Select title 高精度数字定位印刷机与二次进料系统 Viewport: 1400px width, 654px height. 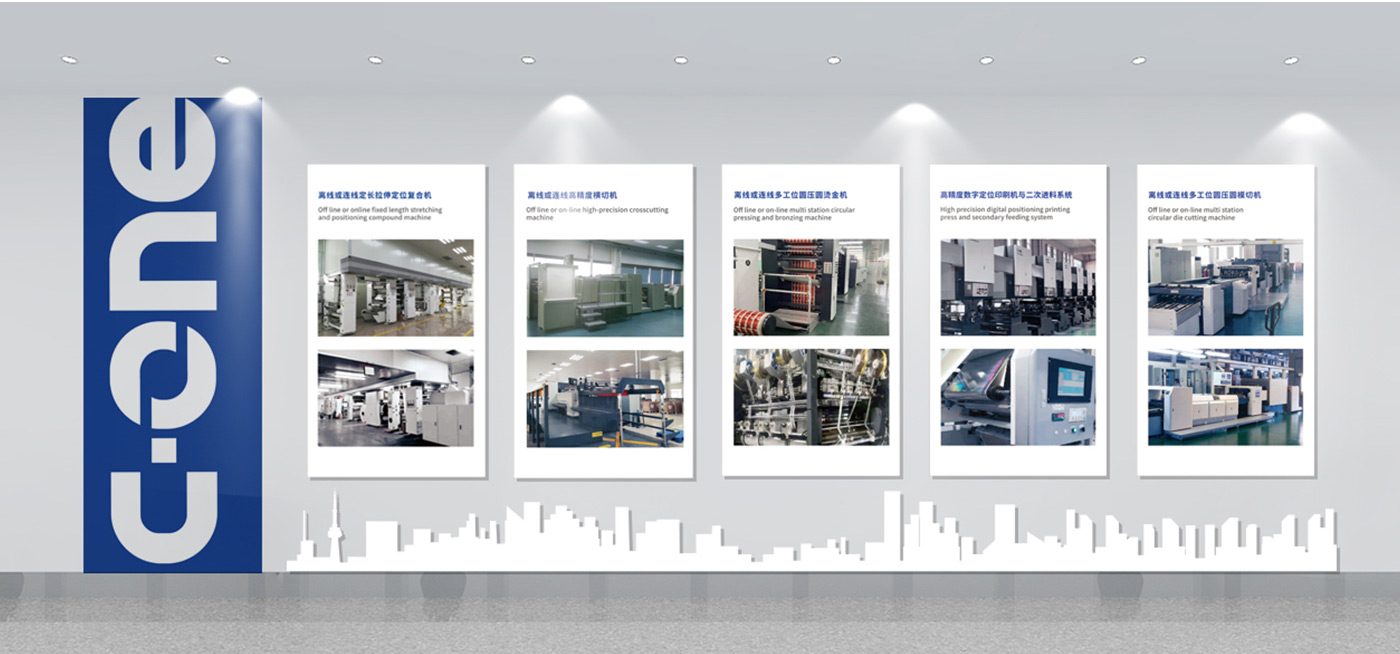pos(1006,195)
